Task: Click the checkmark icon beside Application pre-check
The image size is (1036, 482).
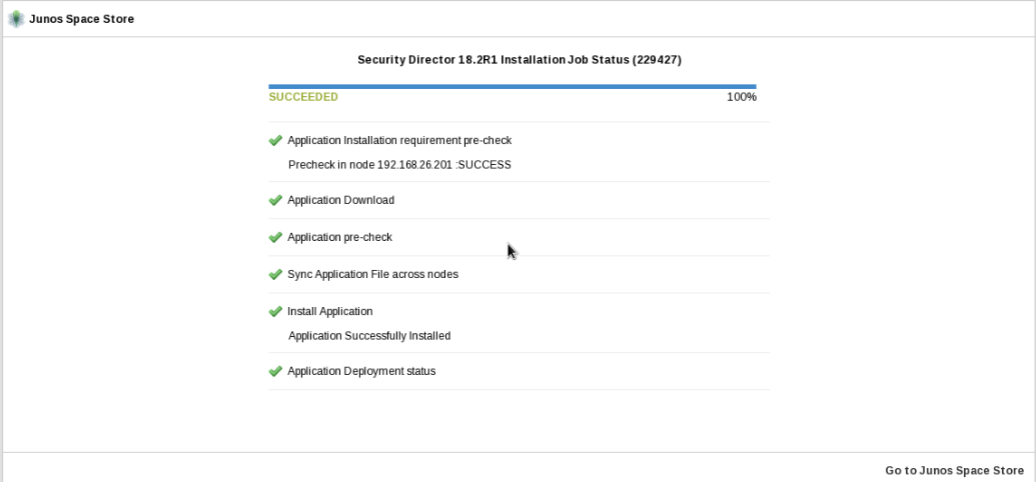Action: tap(275, 237)
